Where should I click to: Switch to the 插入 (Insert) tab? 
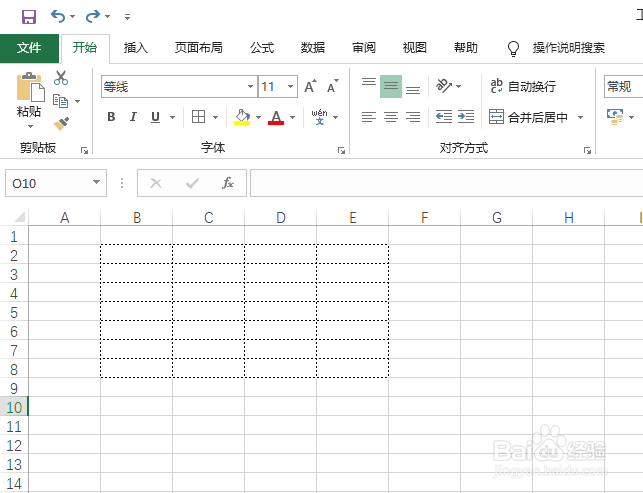pyautogui.click(x=136, y=48)
